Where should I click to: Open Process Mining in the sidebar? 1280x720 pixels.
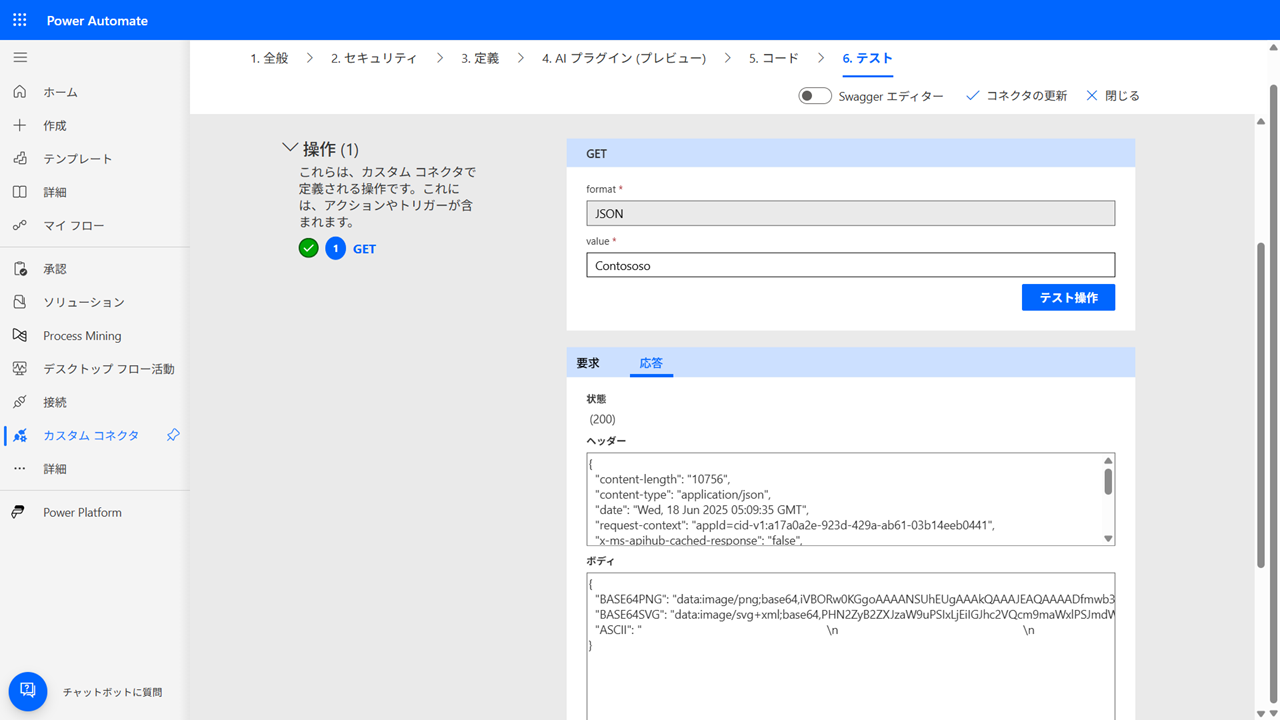pyautogui.click(x=82, y=336)
